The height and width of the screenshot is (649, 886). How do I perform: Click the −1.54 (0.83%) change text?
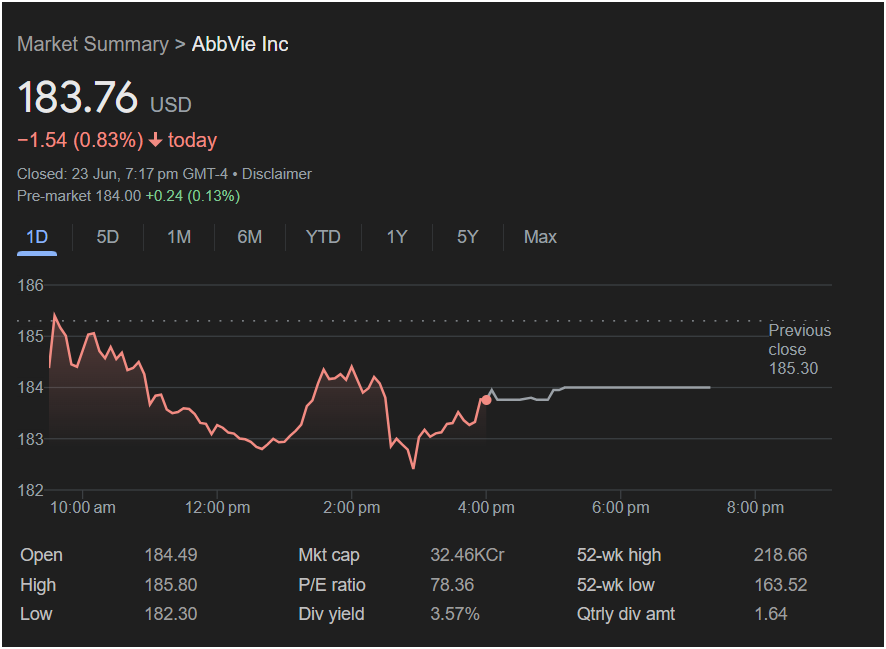(x=80, y=140)
